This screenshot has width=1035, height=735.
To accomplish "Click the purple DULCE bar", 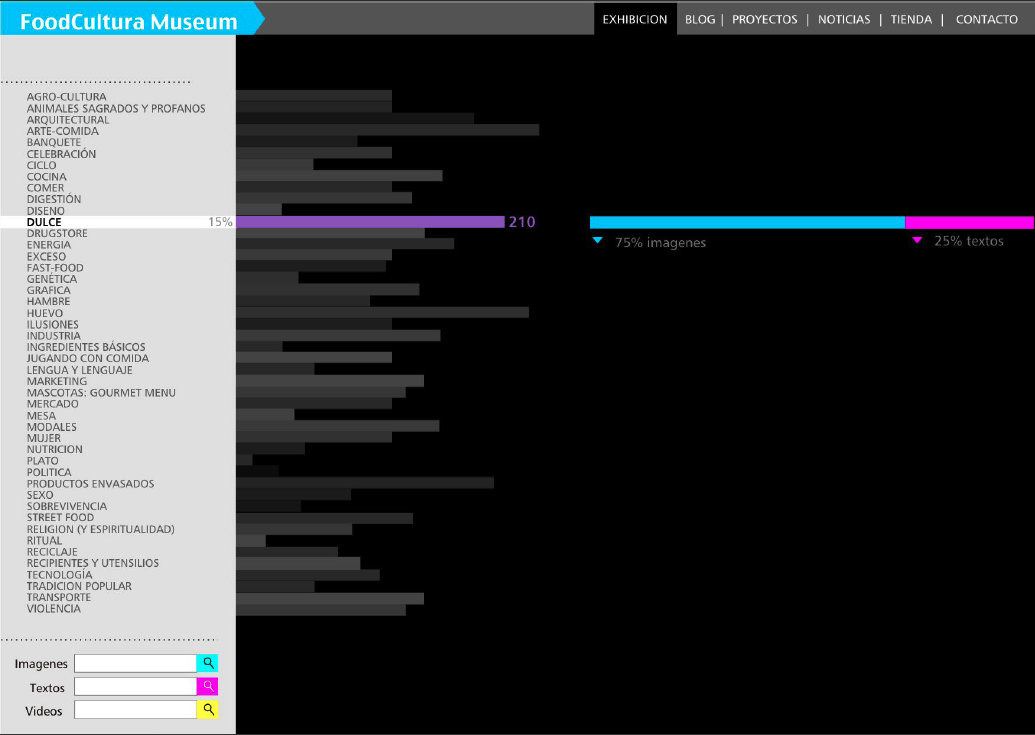I will [x=370, y=222].
